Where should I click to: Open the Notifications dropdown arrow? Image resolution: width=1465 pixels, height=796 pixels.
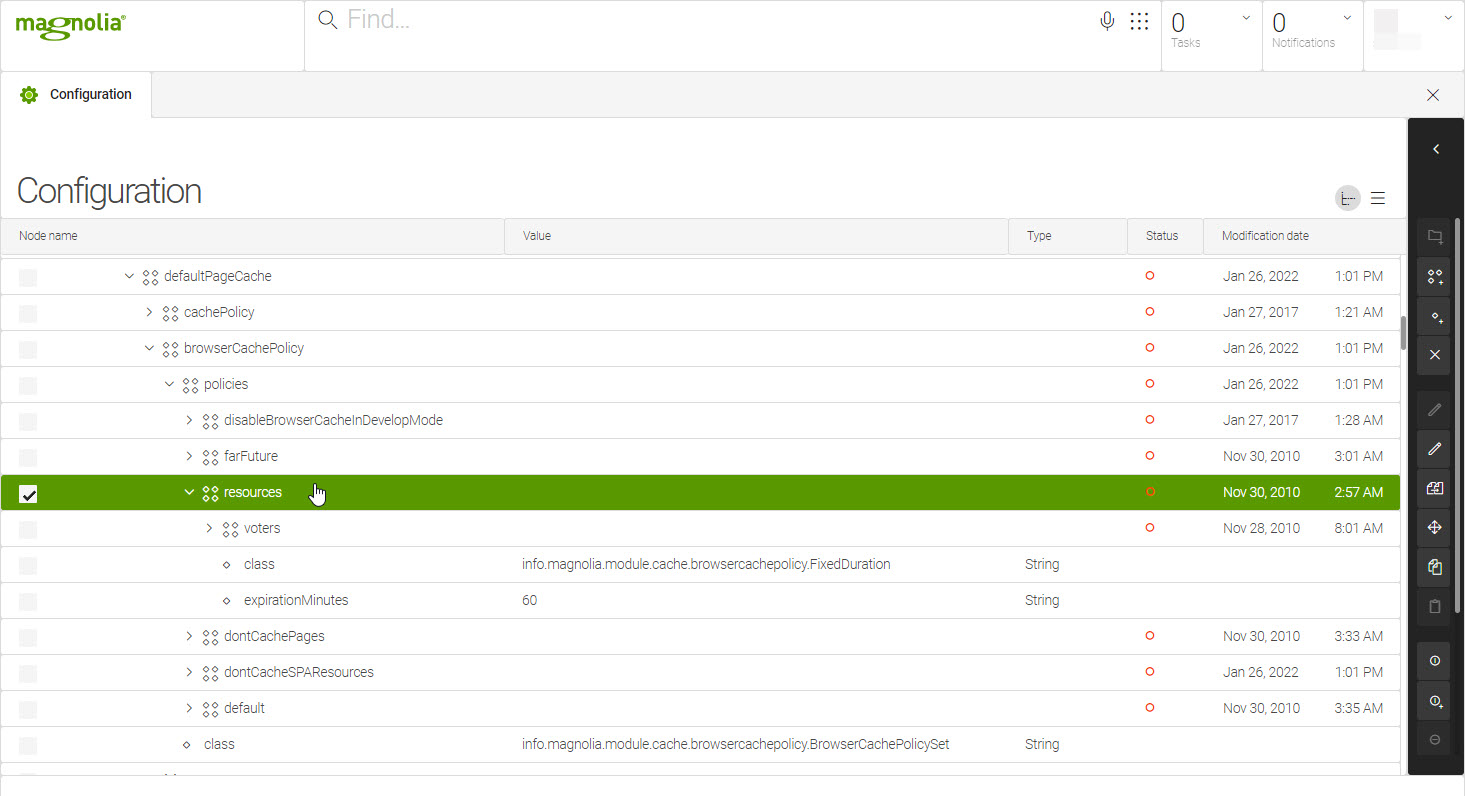tap(1347, 18)
